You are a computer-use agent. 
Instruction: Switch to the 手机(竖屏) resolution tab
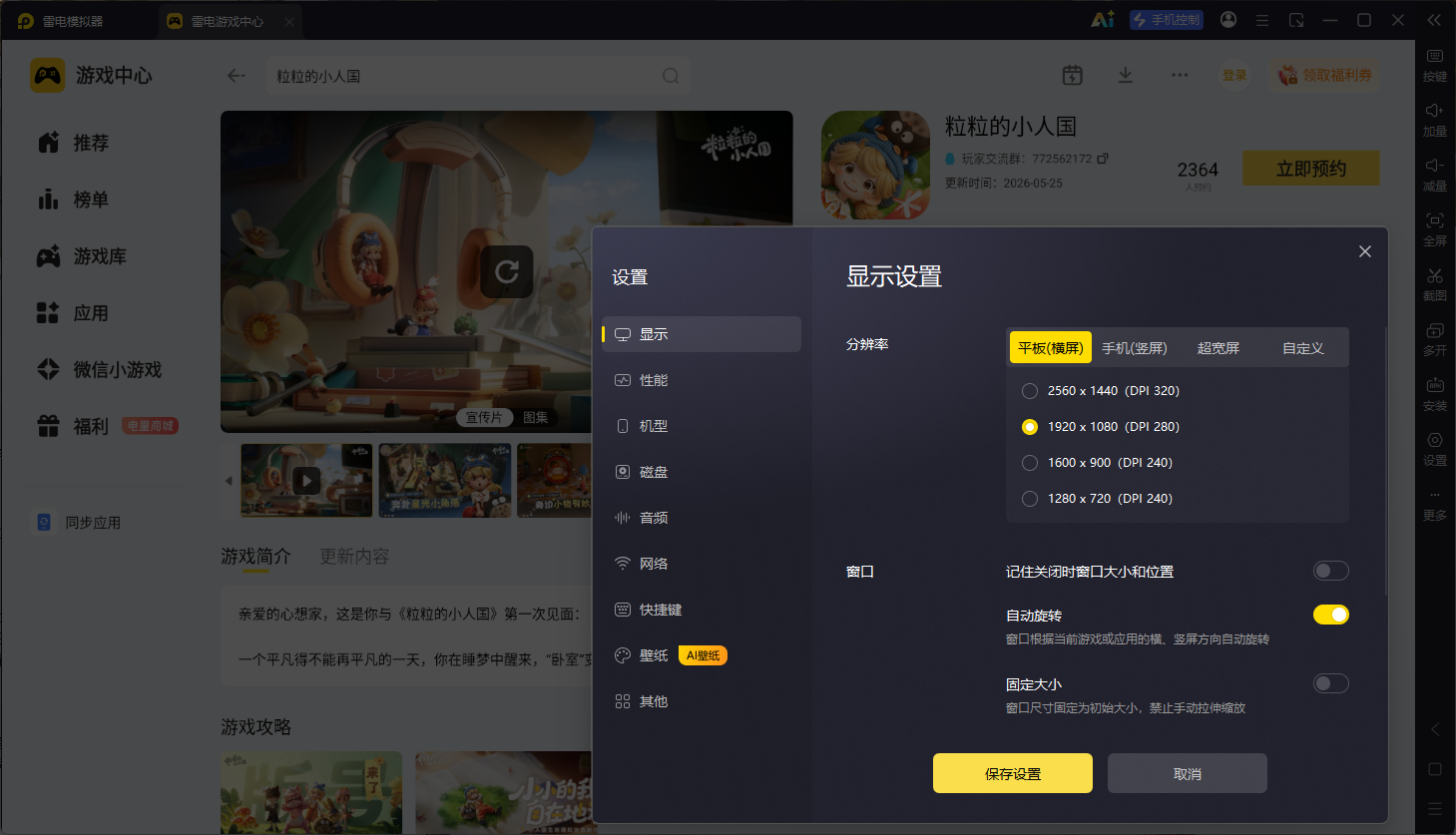(1135, 348)
